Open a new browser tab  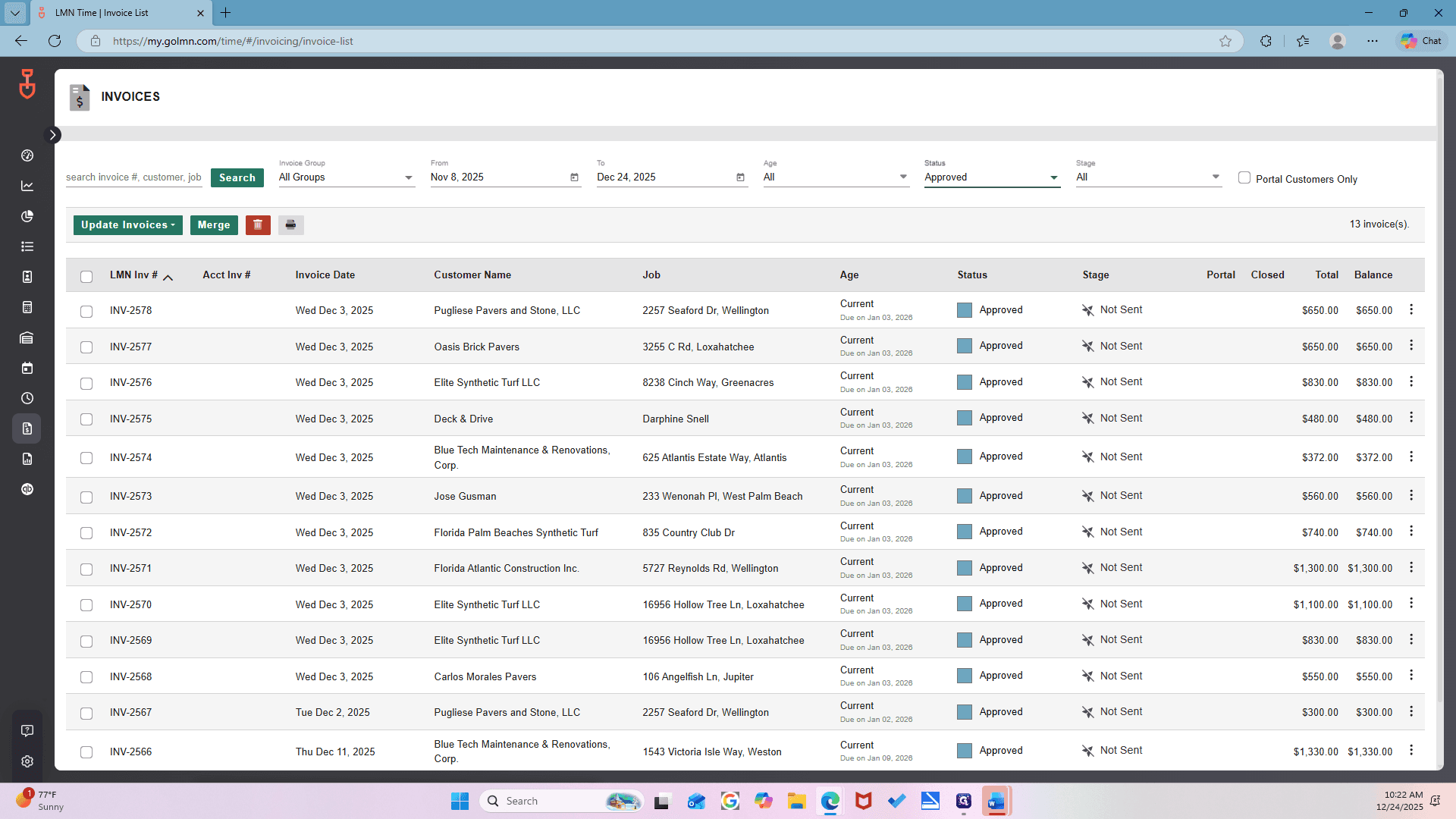[225, 13]
